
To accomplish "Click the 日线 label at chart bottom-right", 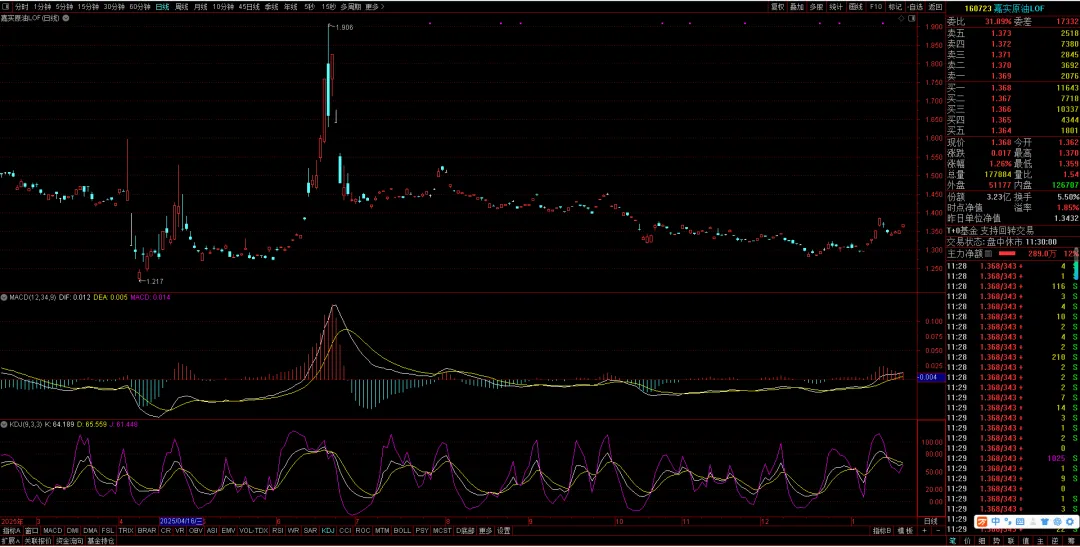I will [x=931, y=521].
